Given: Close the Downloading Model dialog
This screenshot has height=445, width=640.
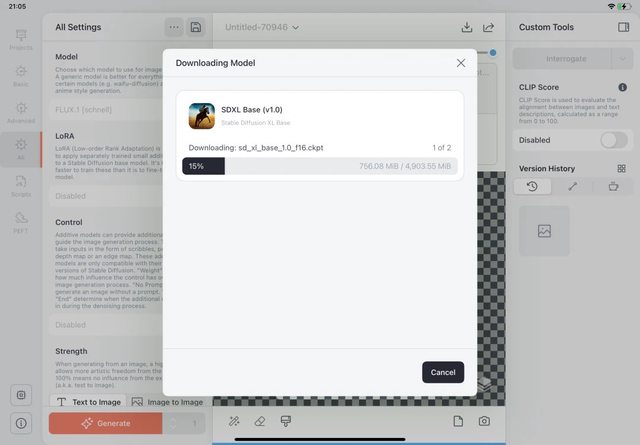Looking at the screenshot, I should pos(461,63).
